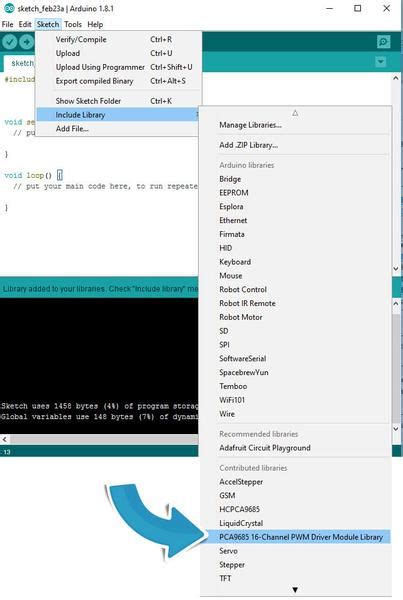Viewport: 403px width, 600px height.
Task: Click the Upload arrow toolbar button
Action: (x=26, y=42)
